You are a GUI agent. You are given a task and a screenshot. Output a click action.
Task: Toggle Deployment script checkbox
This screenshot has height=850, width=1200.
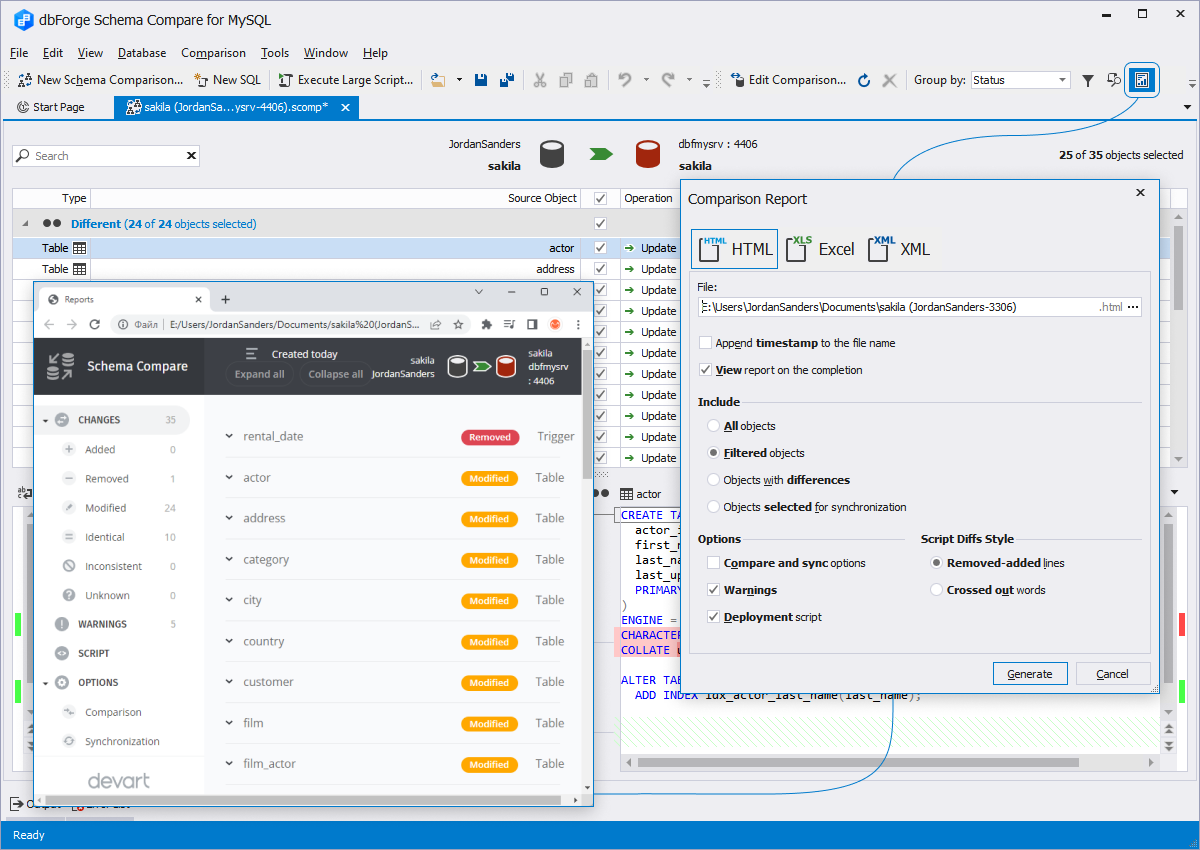coord(714,617)
